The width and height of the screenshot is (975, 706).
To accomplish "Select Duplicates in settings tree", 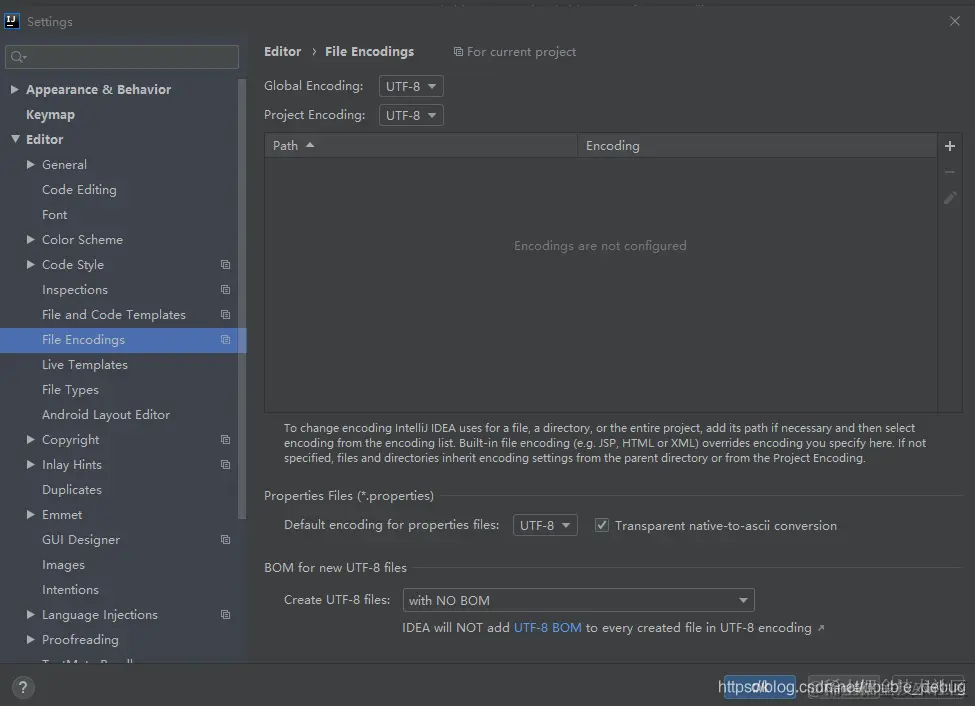I will tap(72, 490).
